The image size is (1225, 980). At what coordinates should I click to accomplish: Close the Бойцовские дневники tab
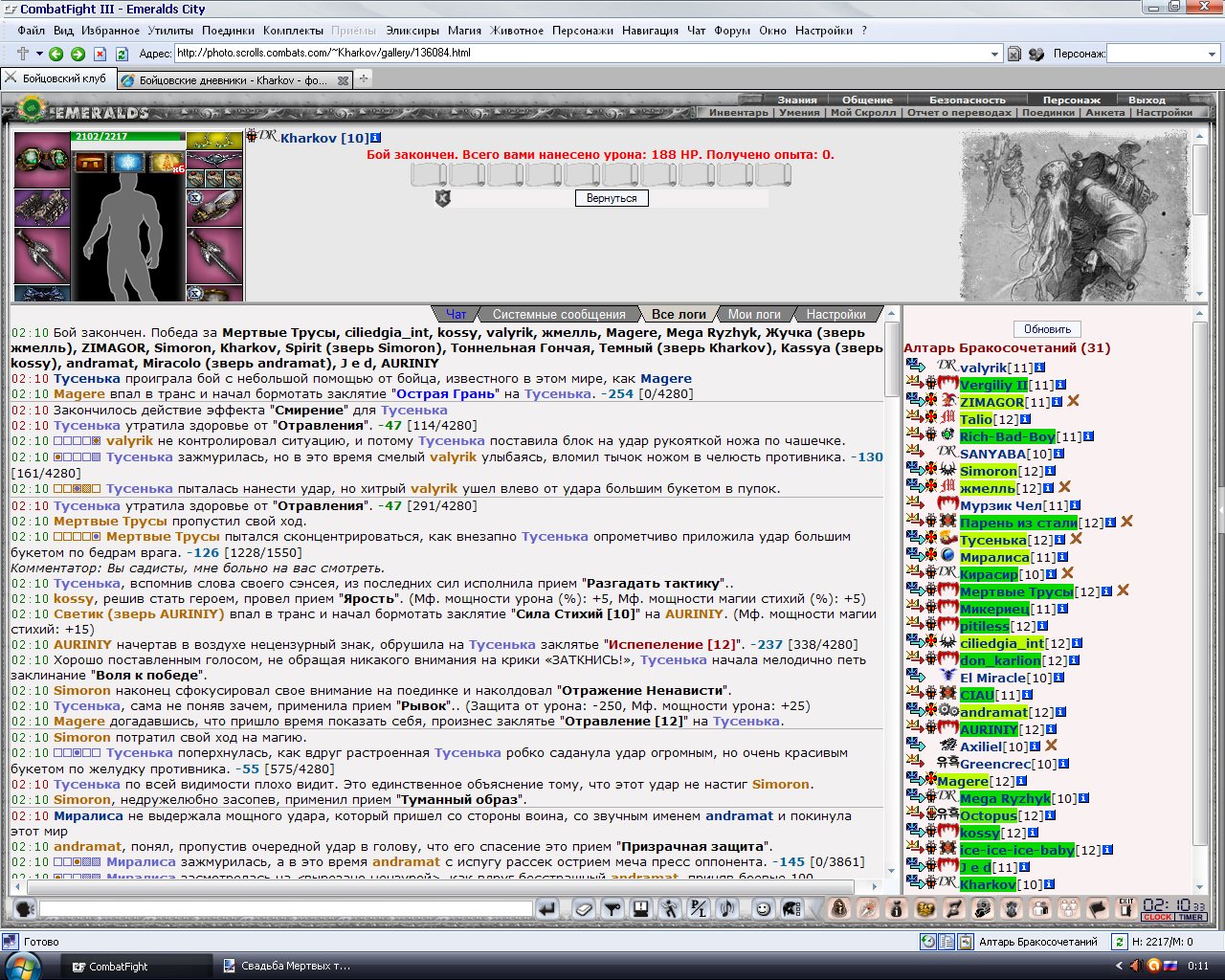[x=343, y=80]
